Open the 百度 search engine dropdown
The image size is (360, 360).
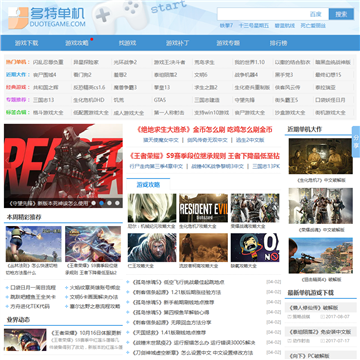pyautogui.click(x=317, y=14)
